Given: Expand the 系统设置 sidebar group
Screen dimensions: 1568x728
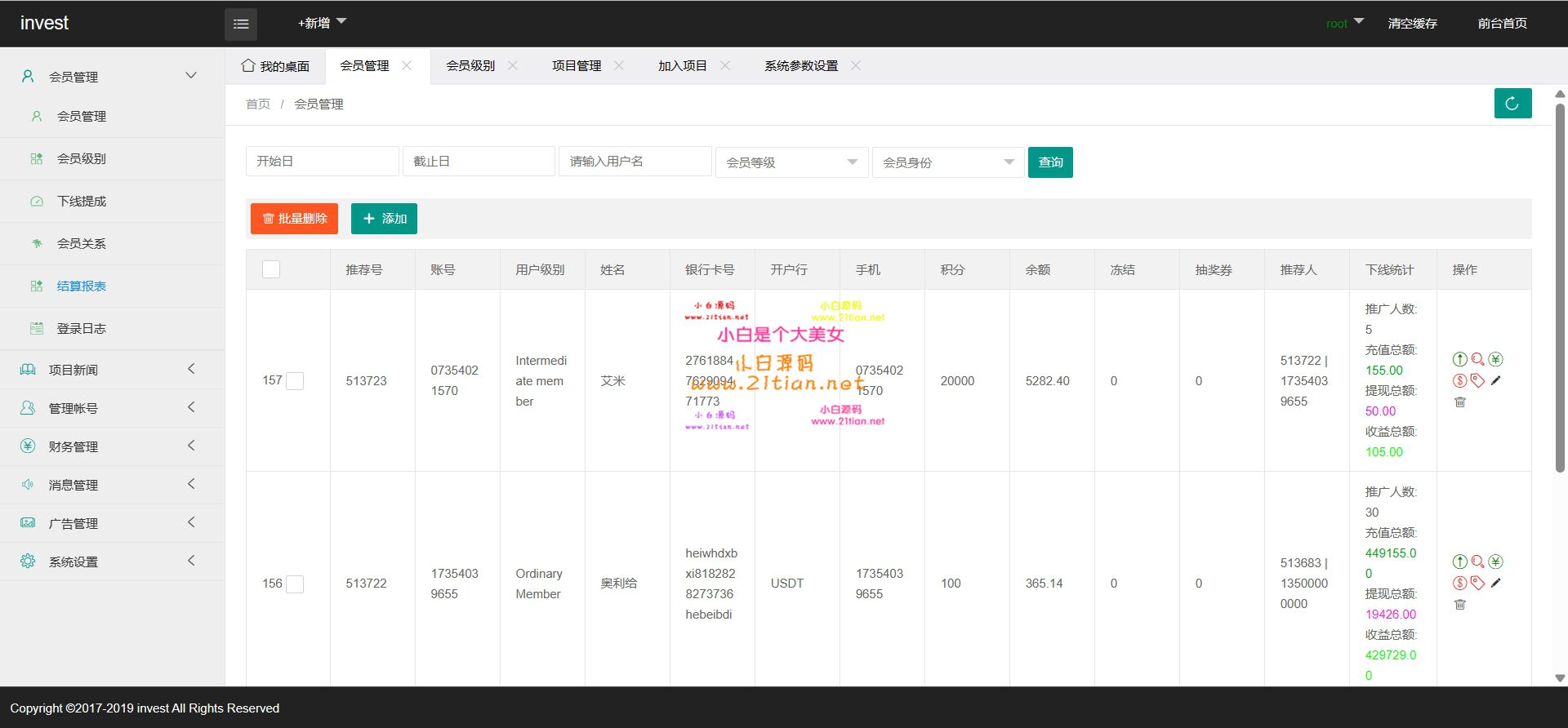Looking at the screenshot, I should point(112,562).
